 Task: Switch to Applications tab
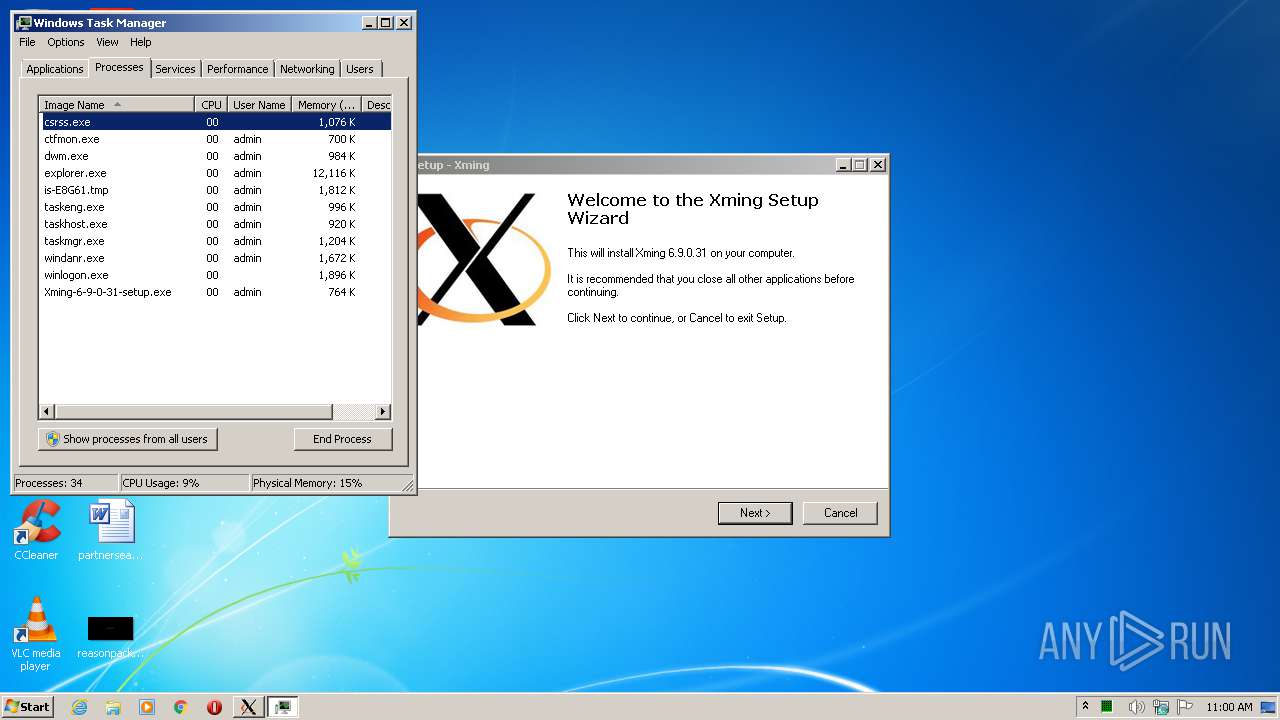54,69
